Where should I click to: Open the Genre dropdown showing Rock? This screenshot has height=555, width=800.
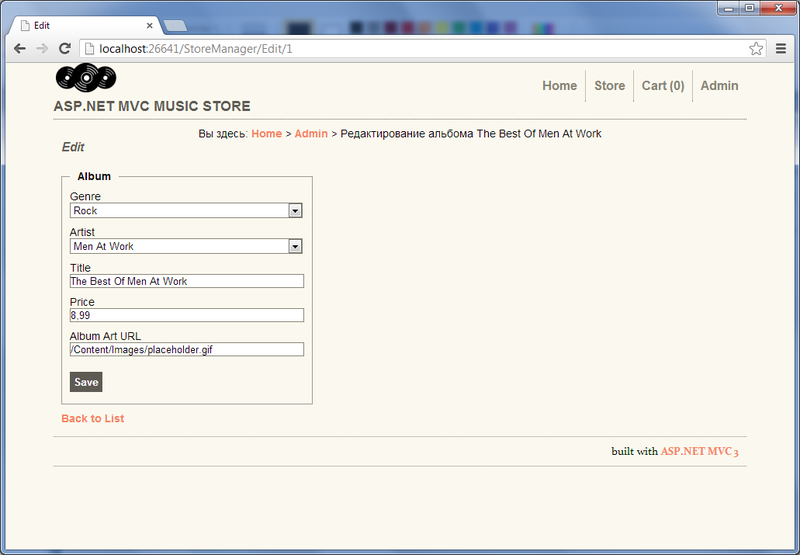[186, 210]
